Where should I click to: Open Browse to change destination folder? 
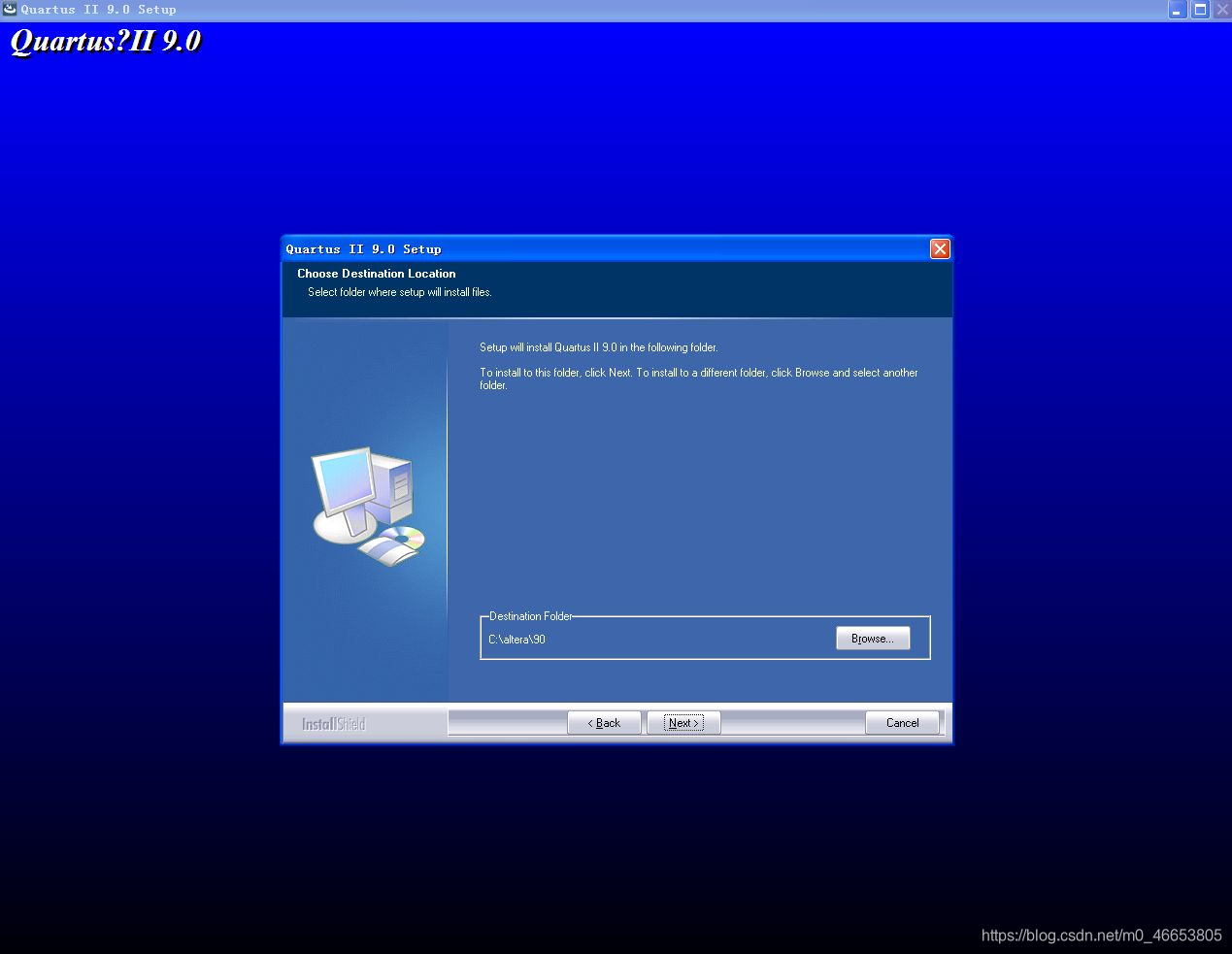pos(873,639)
